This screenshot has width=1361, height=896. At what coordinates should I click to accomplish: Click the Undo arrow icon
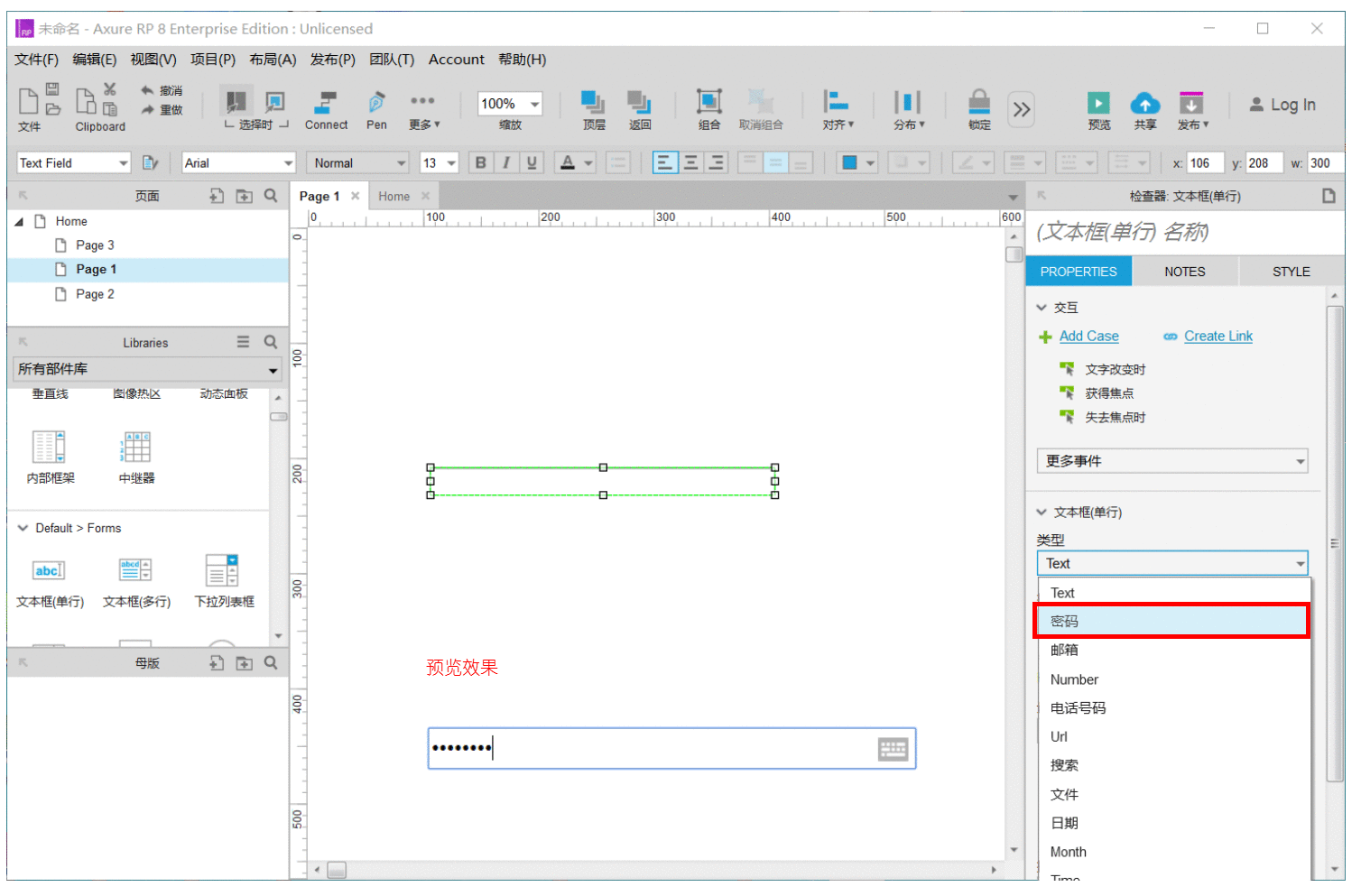[148, 90]
